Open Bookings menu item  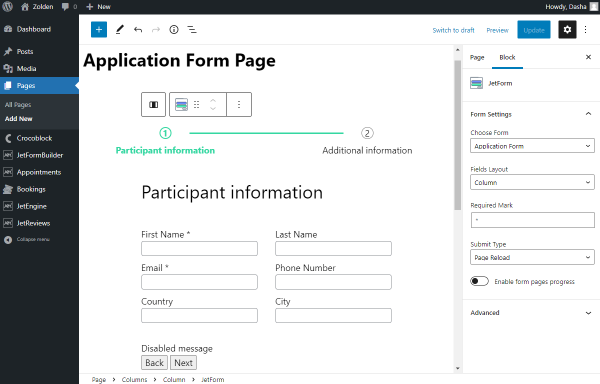39,189
